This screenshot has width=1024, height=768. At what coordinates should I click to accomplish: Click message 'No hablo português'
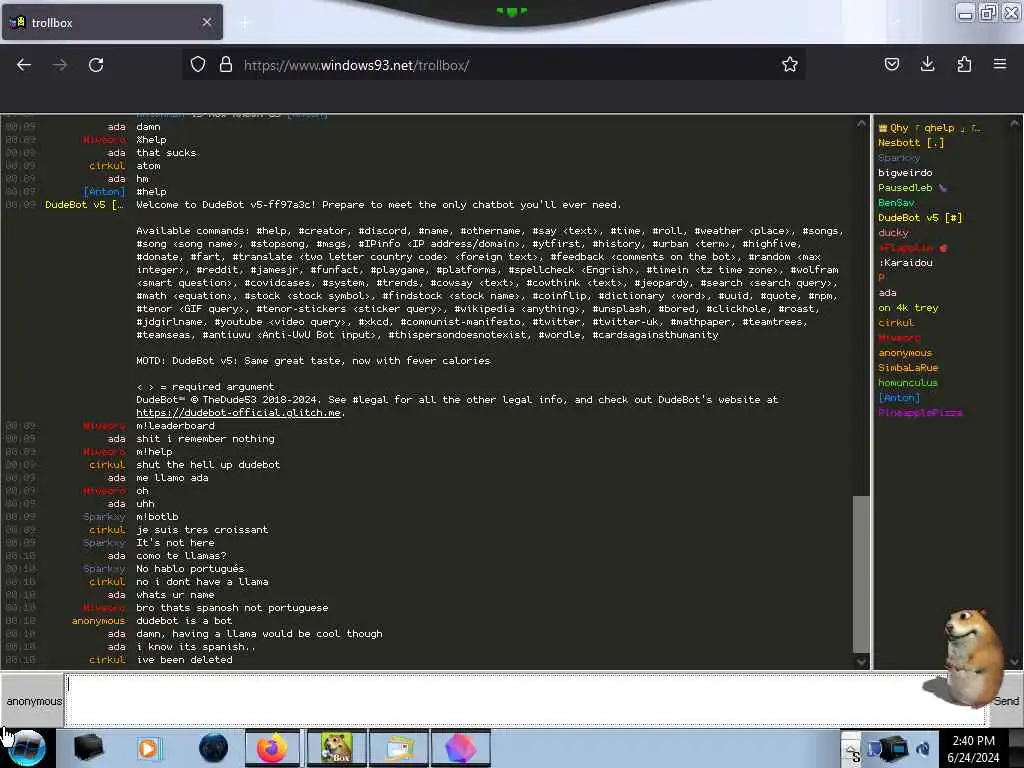pos(190,568)
